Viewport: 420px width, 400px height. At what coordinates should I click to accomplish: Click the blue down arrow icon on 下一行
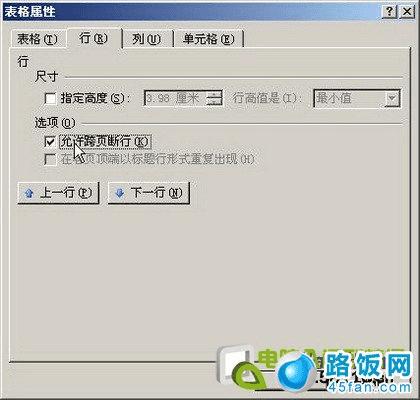point(120,193)
